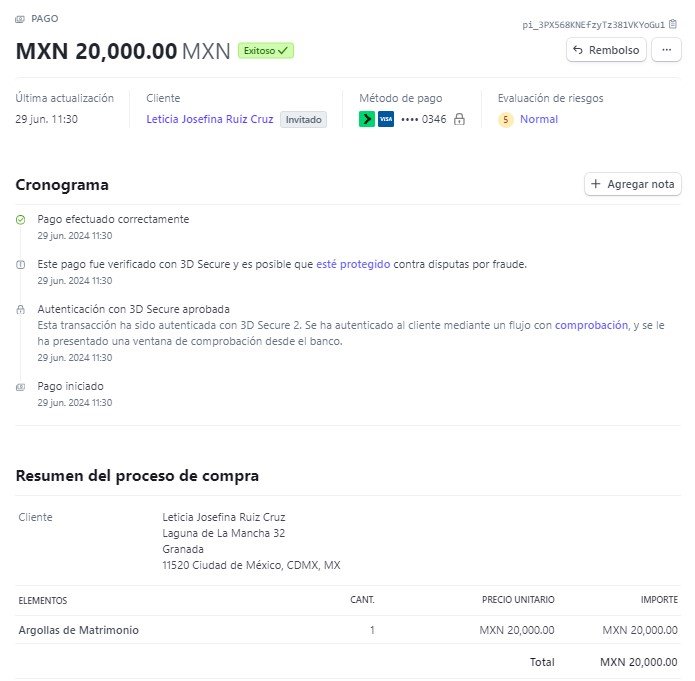Image resolution: width=695 pixels, height=681 pixels.
Task: Click the lock icon beside Autenticación 3D Secure
Action: pyautogui.click(x=20, y=309)
